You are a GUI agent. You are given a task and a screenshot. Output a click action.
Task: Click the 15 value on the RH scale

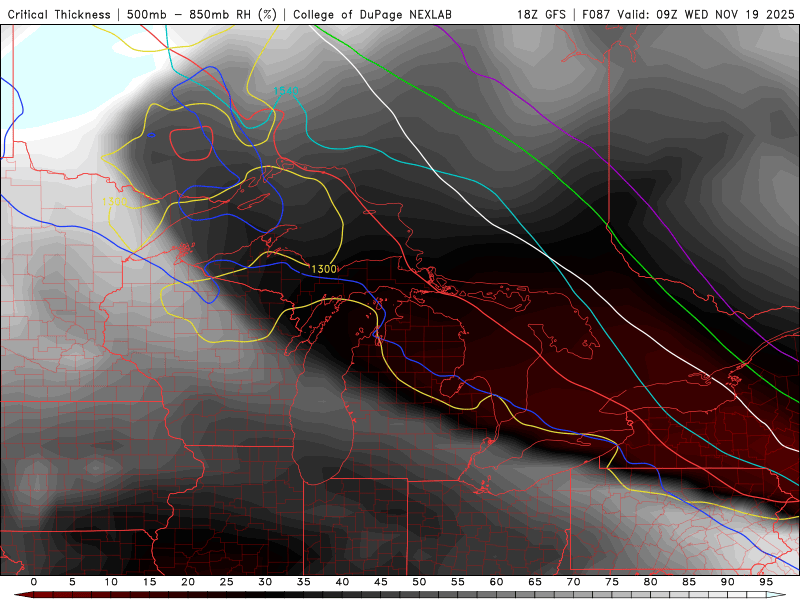tap(149, 582)
